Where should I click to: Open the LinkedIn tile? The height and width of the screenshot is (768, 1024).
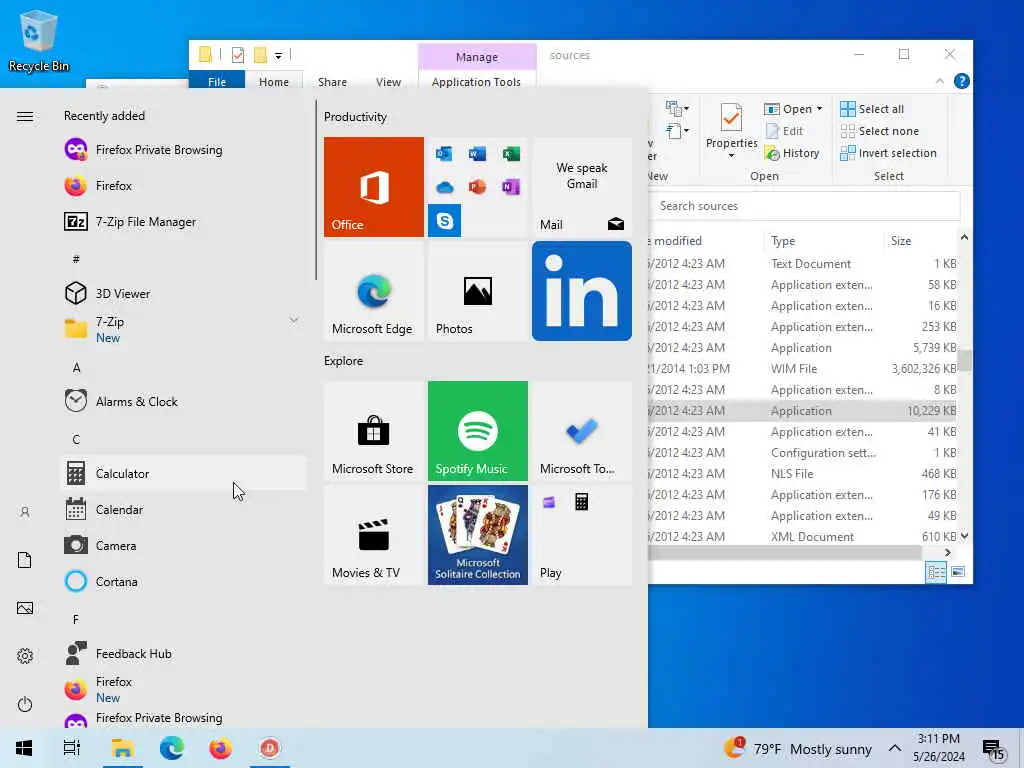[582, 291]
